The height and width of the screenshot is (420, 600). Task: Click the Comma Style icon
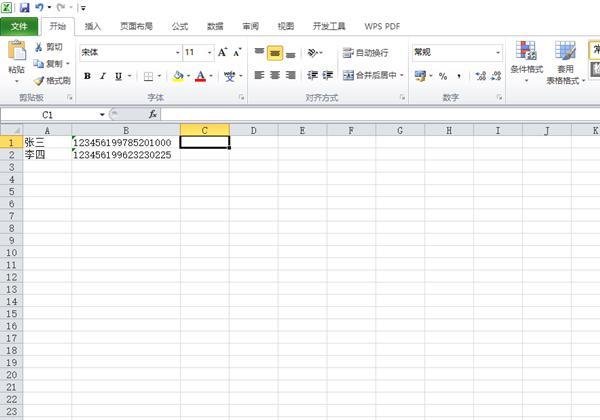tap(459, 76)
